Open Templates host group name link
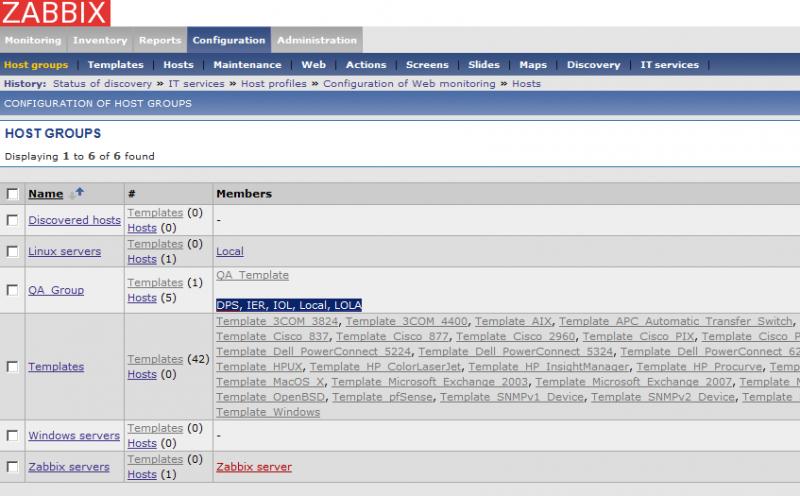 pos(56,366)
